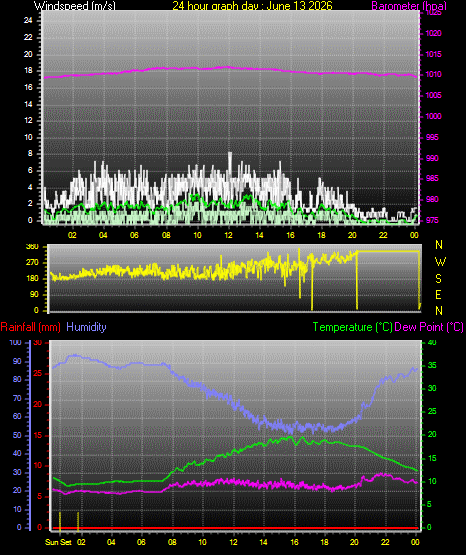Select the "100" humidity axis value
This screenshot has width=466, height=555.
[x=16, y=343]
